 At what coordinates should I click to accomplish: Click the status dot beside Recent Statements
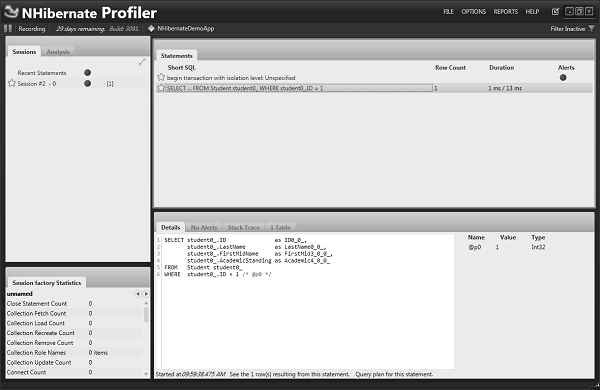(x=87, y=72)
